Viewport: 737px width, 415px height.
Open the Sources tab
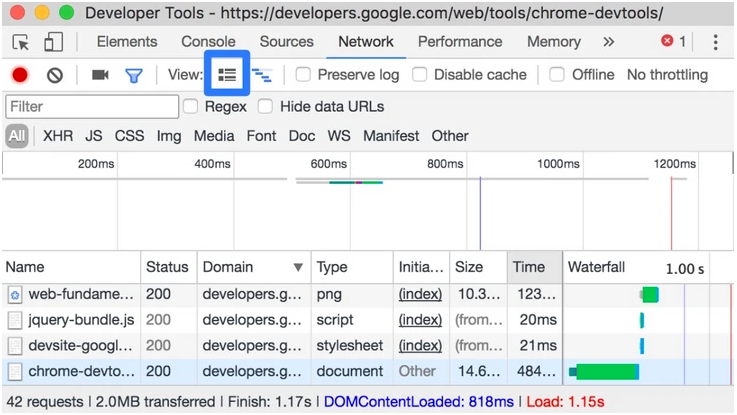[287, 42]
